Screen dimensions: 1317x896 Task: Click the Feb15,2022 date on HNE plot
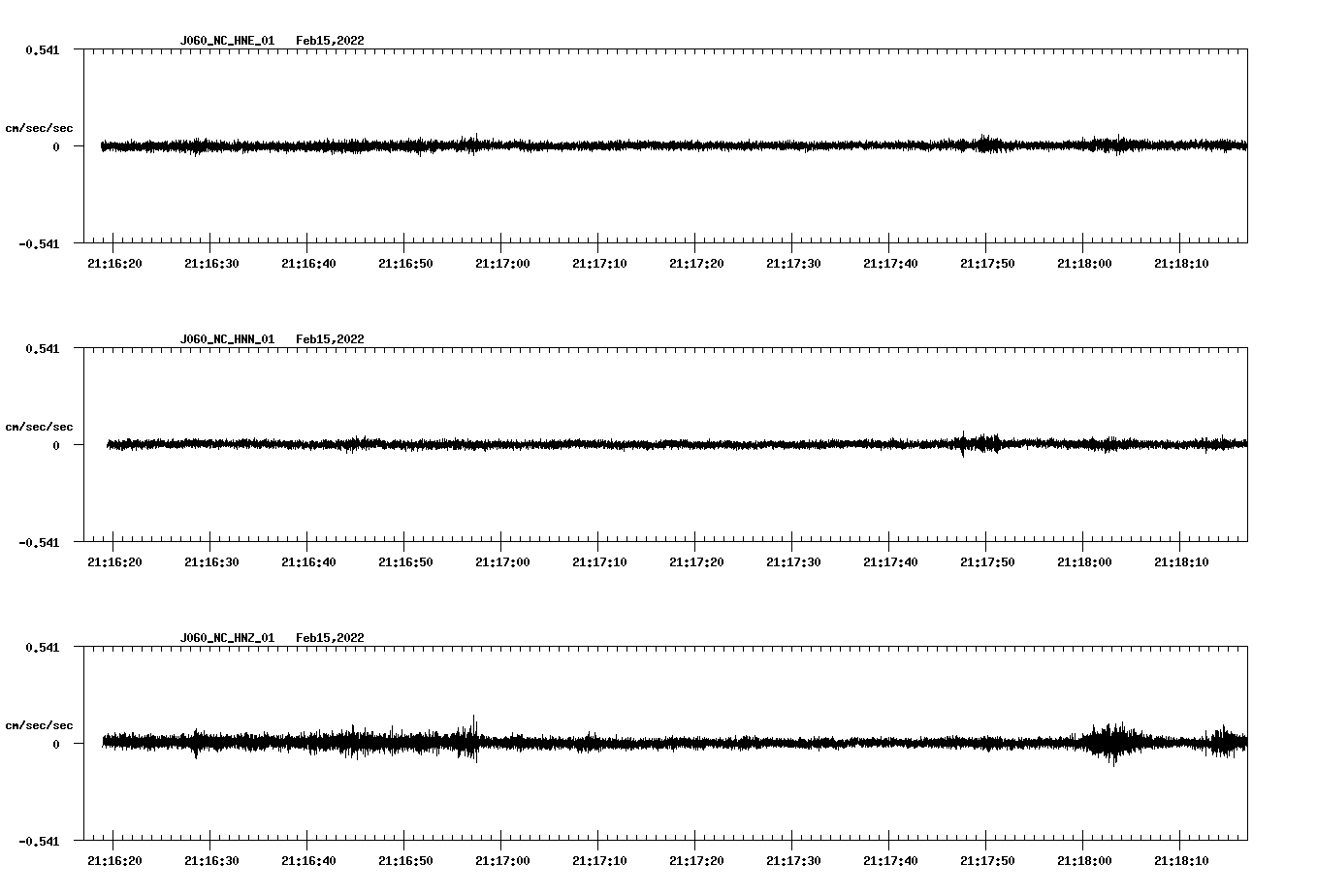click(x=330, y=41)
